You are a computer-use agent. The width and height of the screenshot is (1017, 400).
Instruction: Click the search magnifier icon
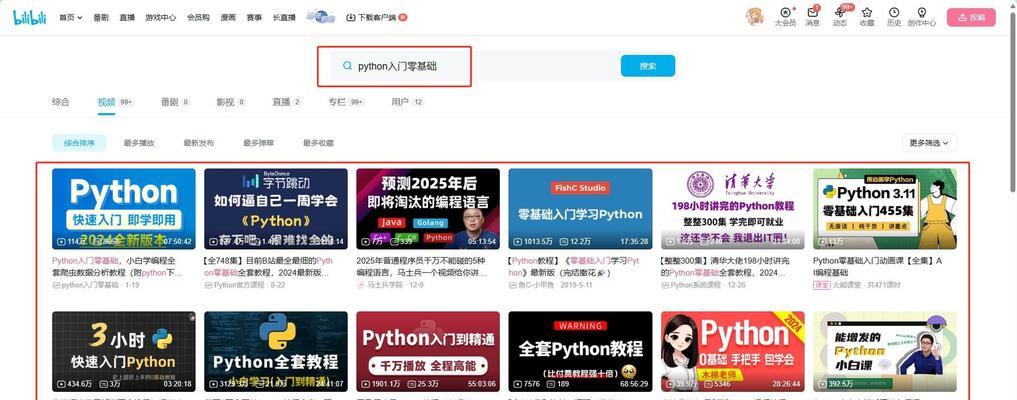click(x=348, y=66)
